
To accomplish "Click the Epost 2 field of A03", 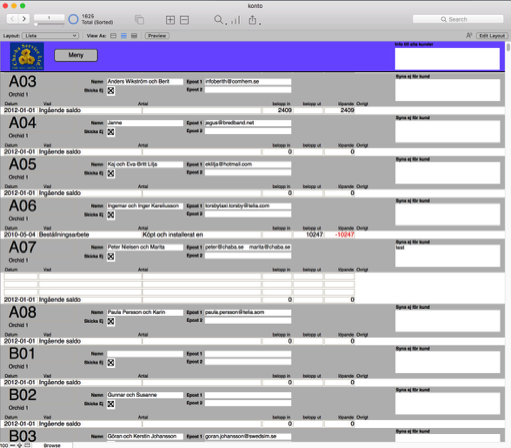I will 248,90.
